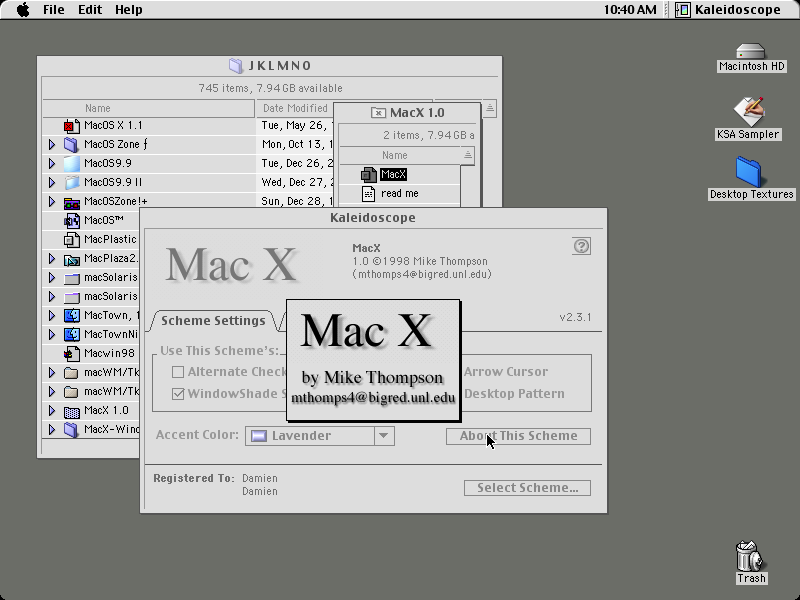The height and width of the screenshot is (600, 800).
Task: Open the Help menu
Action: (x=129, y=10)
